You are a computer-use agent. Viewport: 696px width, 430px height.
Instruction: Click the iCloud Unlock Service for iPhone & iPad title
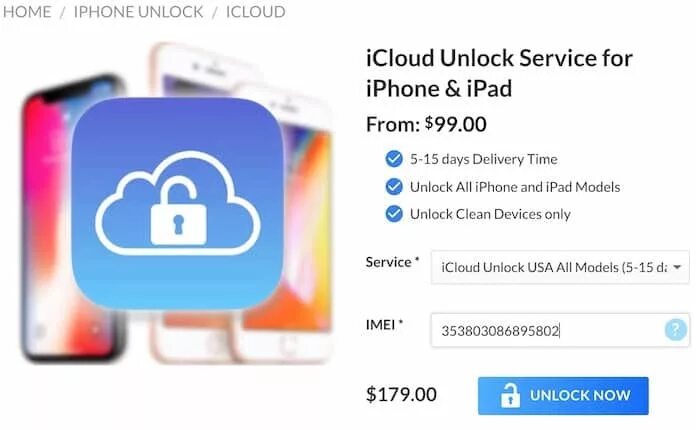(499, 73)
